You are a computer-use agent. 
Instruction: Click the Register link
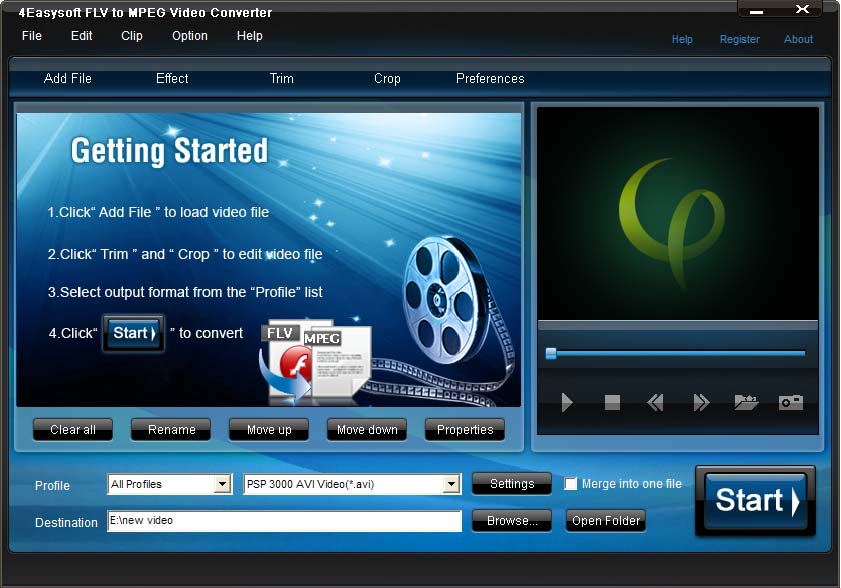[740, 39]
